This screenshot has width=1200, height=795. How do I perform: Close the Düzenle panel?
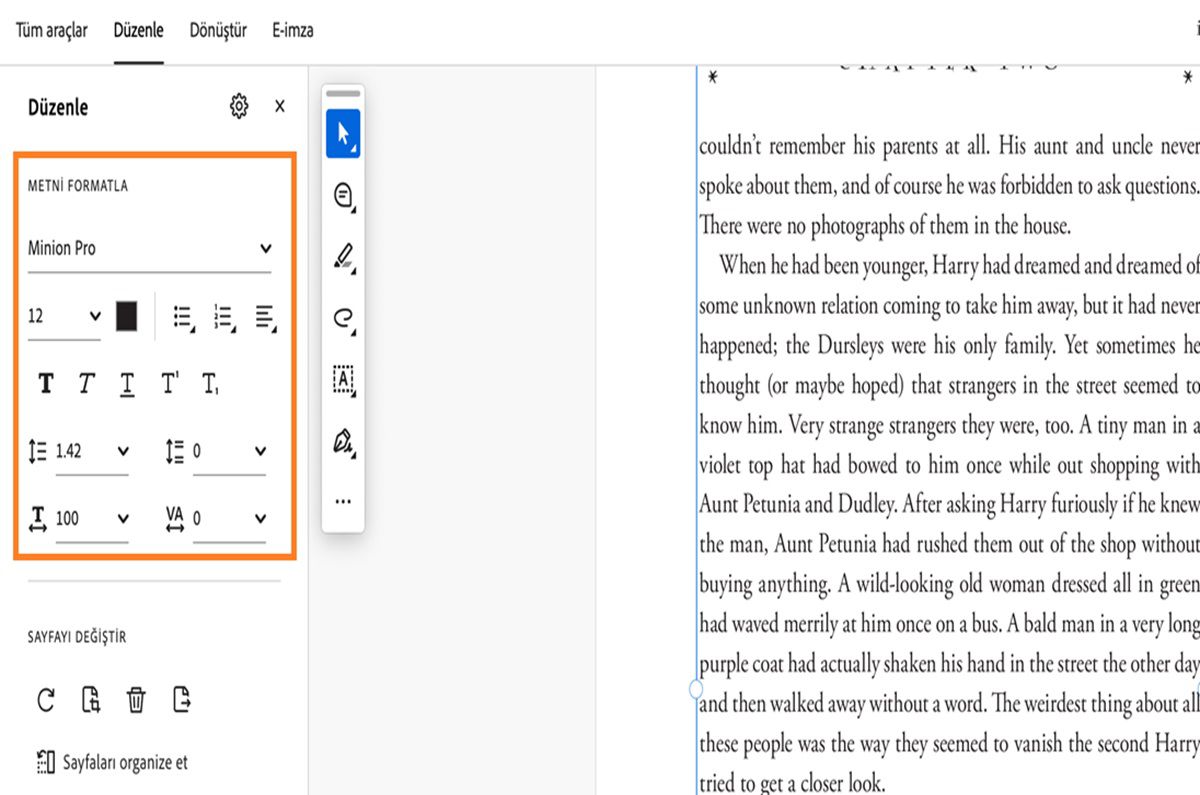280,106
